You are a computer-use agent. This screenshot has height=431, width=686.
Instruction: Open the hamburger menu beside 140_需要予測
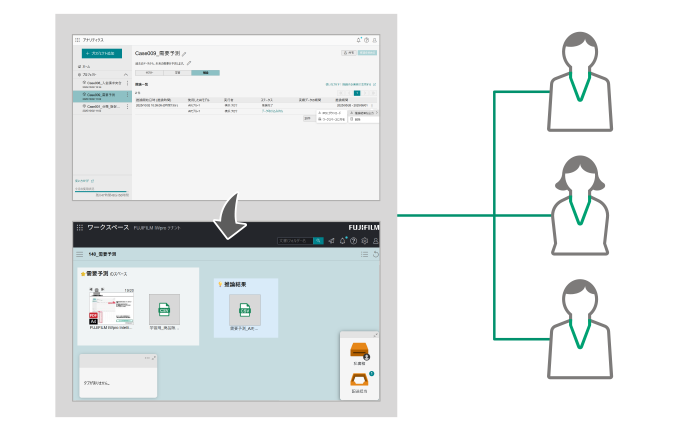click(x=80, y=254)
